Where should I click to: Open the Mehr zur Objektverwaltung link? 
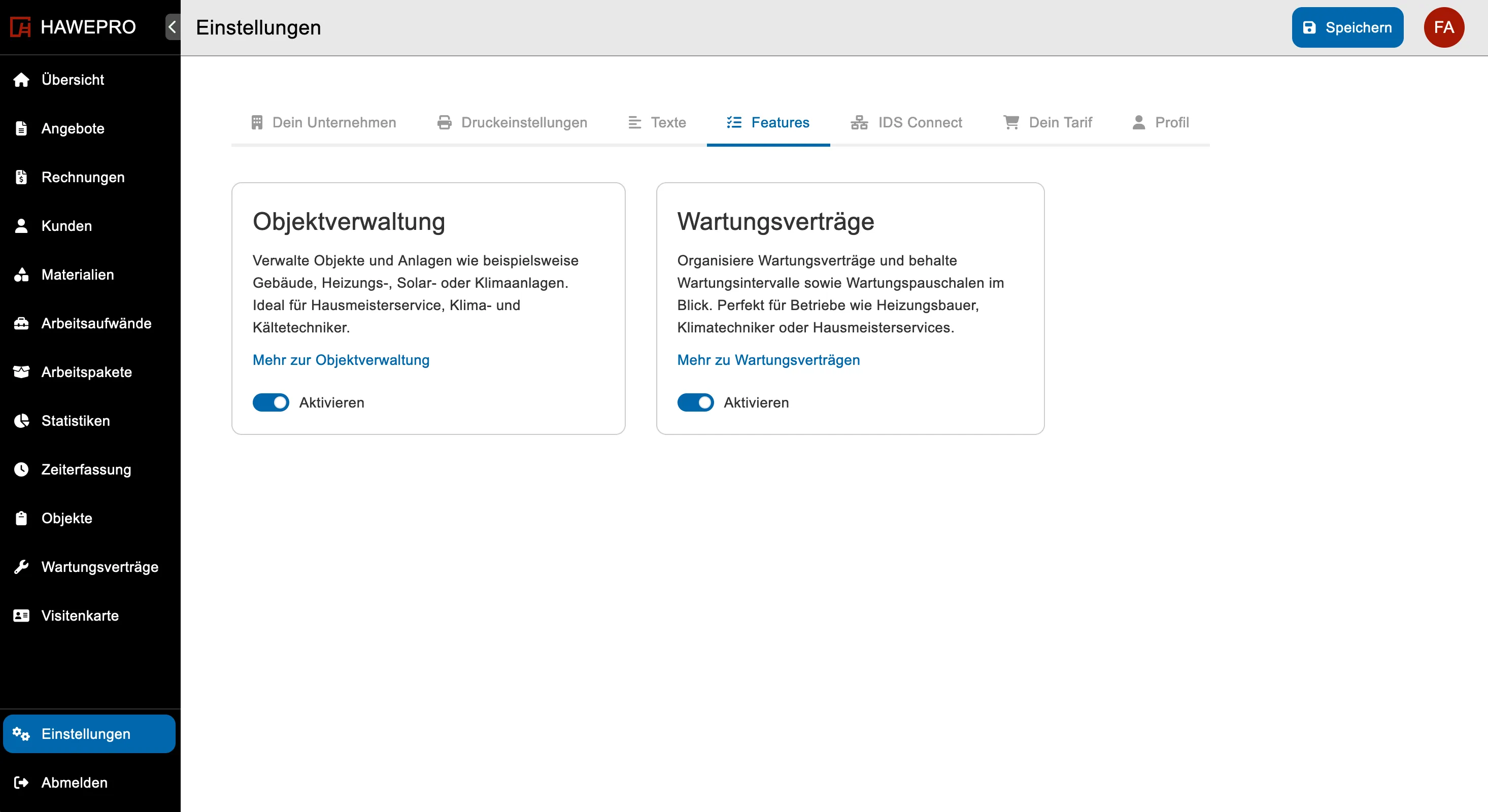[x=341, y=360]
